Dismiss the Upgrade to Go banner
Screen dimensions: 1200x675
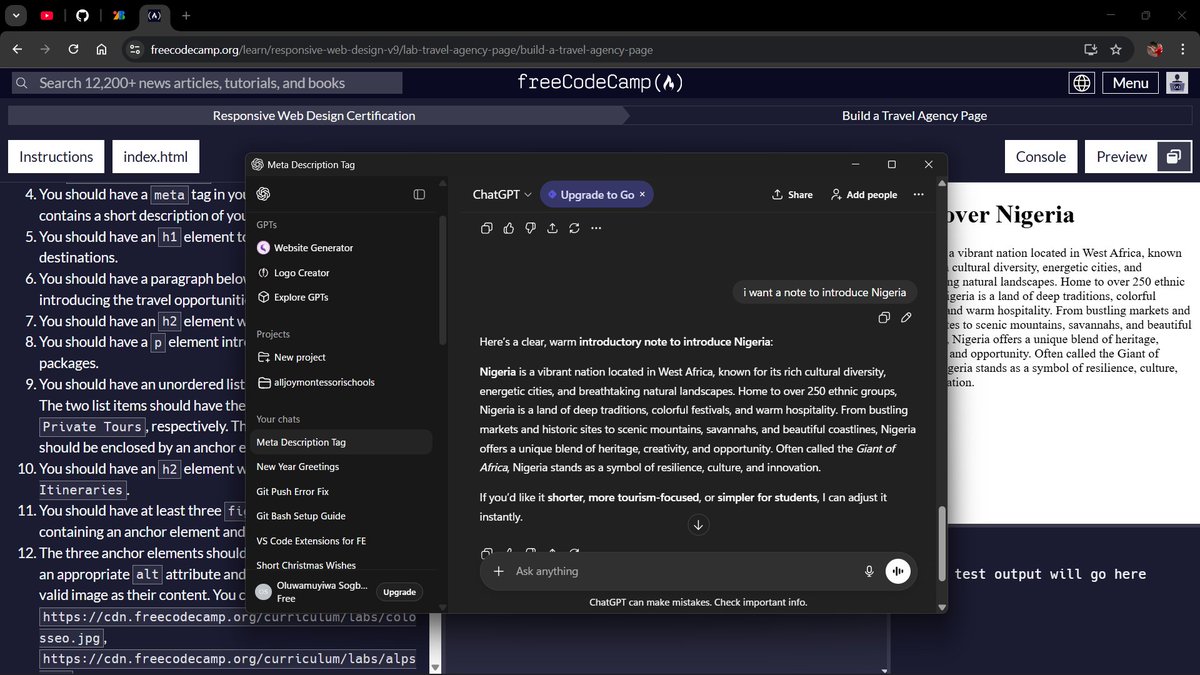coord(642,195)
